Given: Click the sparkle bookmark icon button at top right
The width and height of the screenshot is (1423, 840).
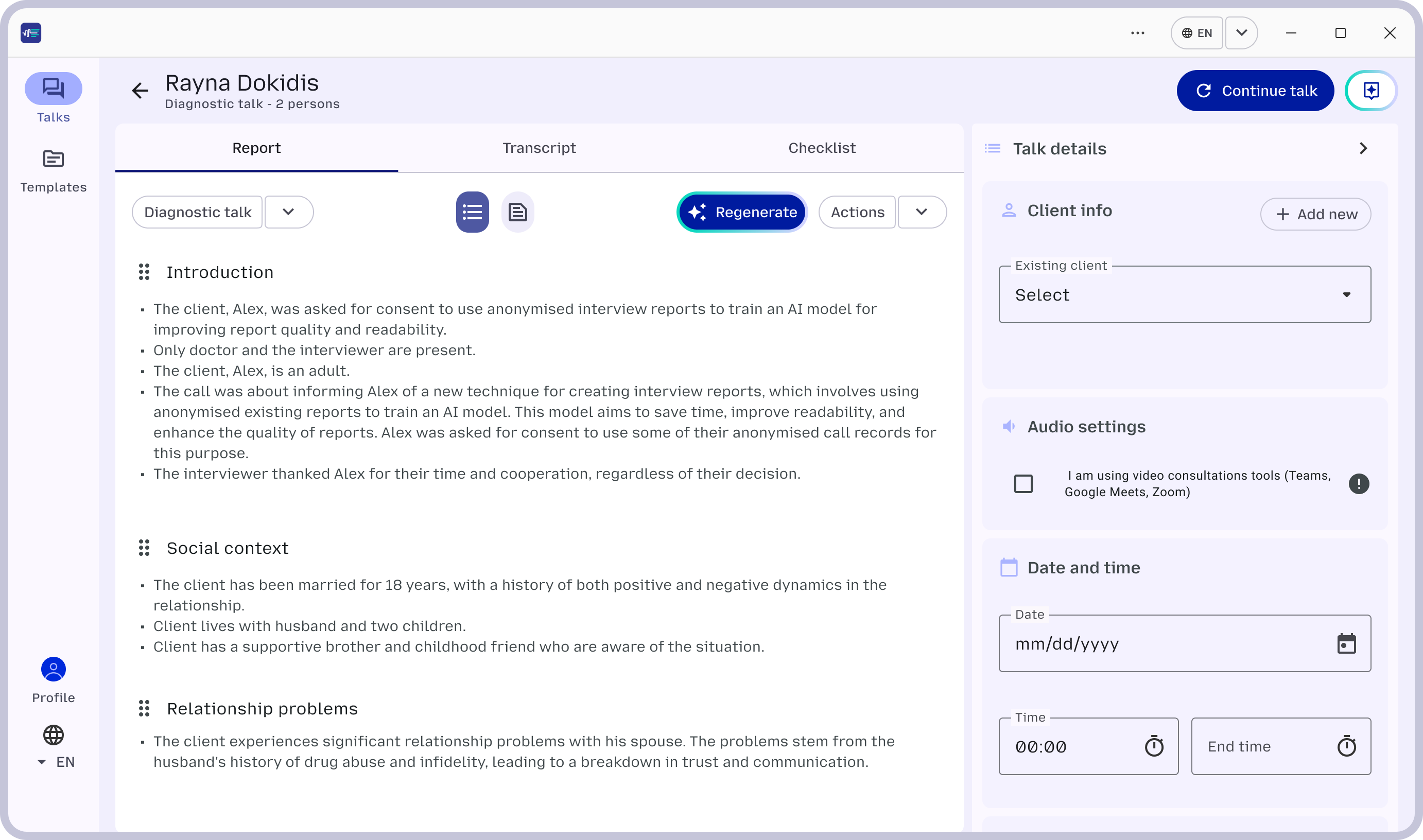Looking at the screenshot, I should (1370, 91).
